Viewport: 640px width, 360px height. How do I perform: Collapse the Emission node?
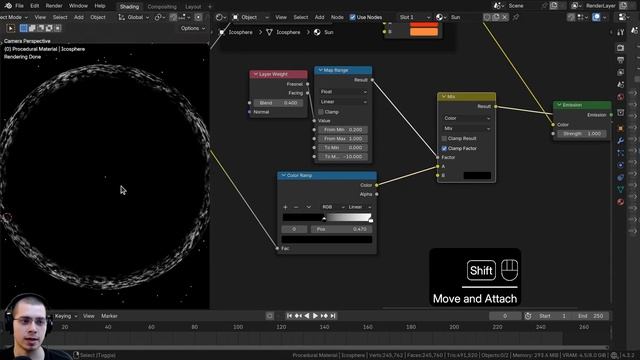click(559, 105)
